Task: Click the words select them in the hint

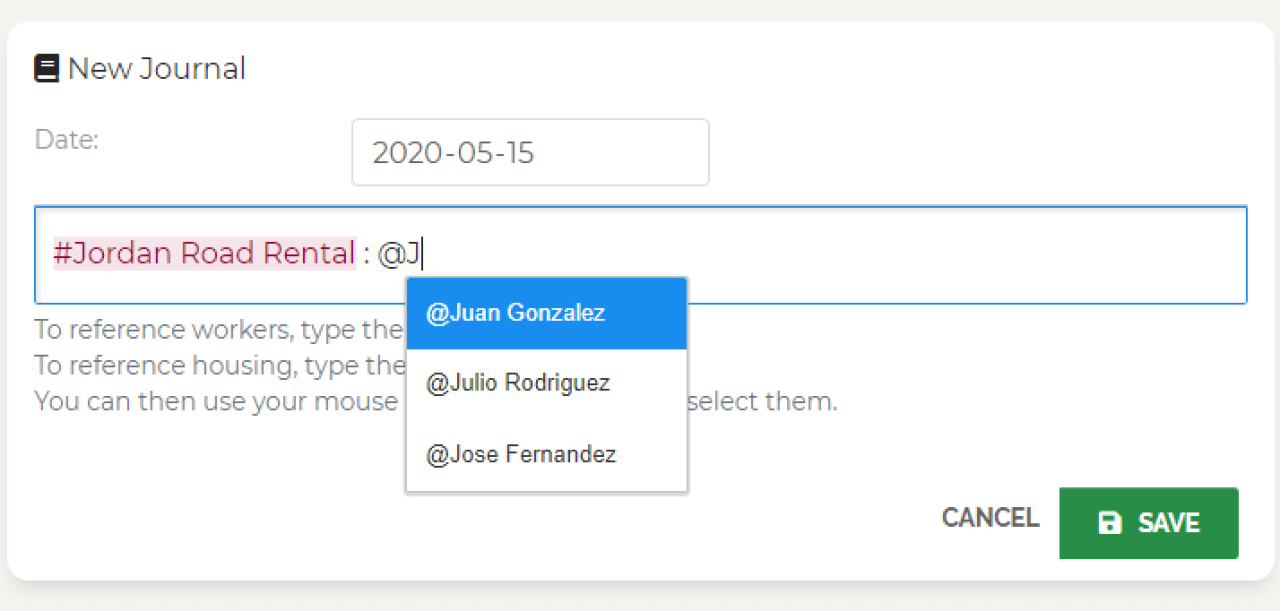Action: pyautogui.click(x=763, y=402)
